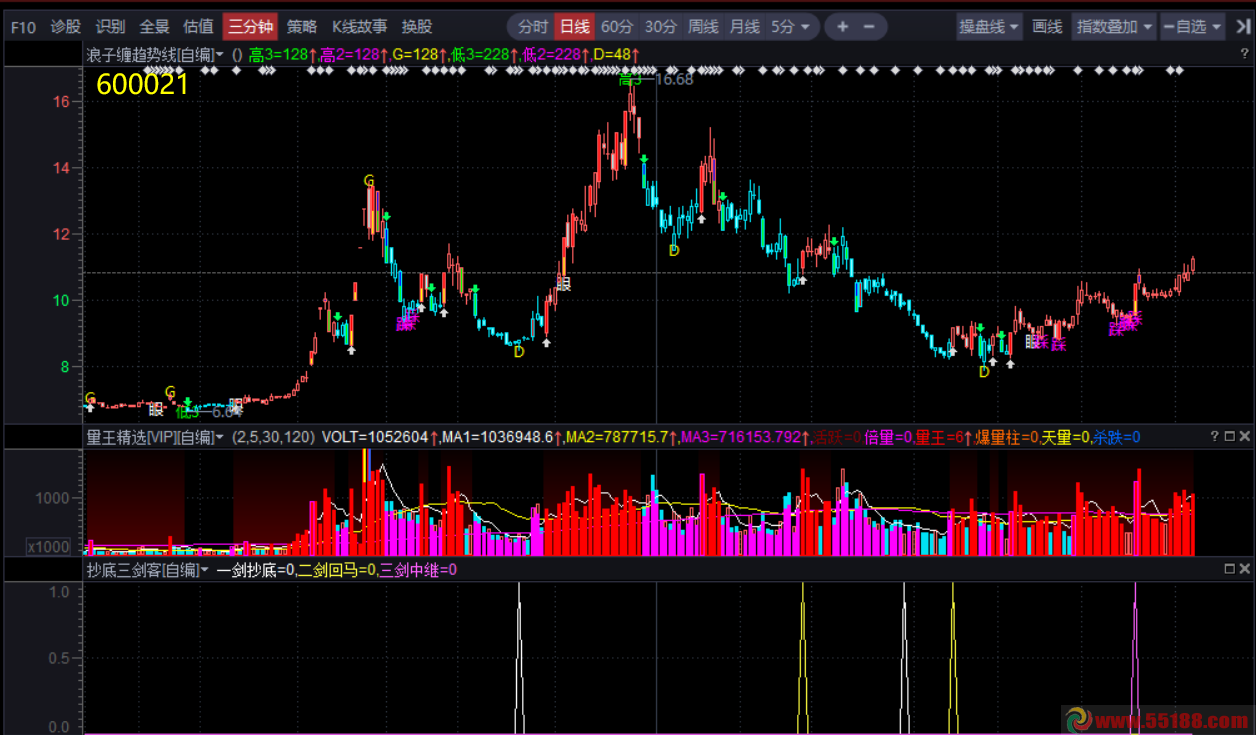Click 换股 to change stock
1256x735 pixels.
point(417,27)
